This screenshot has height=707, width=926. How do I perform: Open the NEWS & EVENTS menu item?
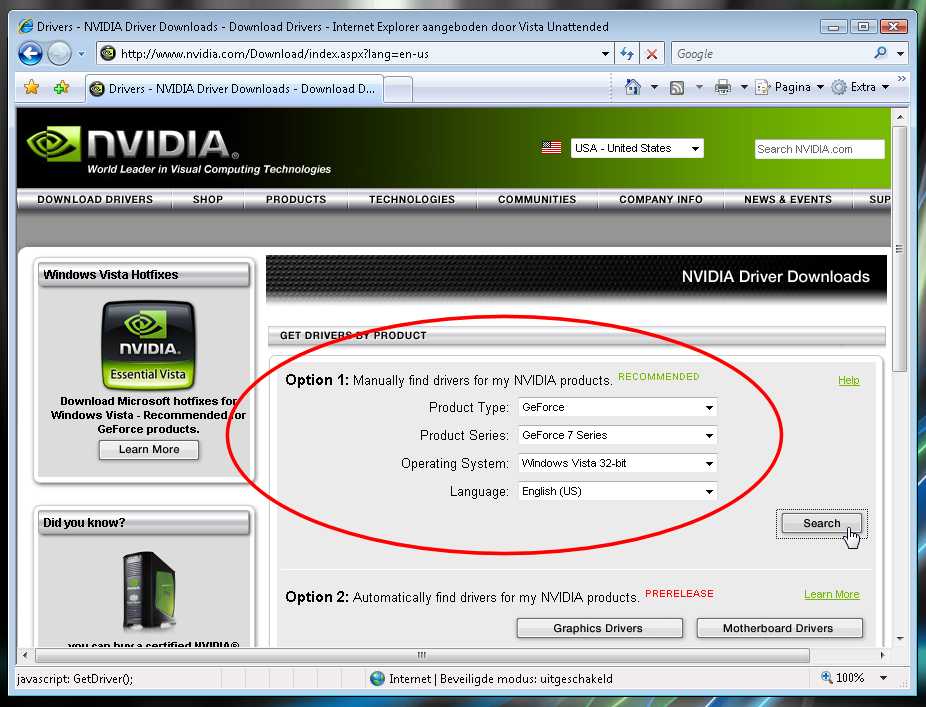[x=788, y=200]
